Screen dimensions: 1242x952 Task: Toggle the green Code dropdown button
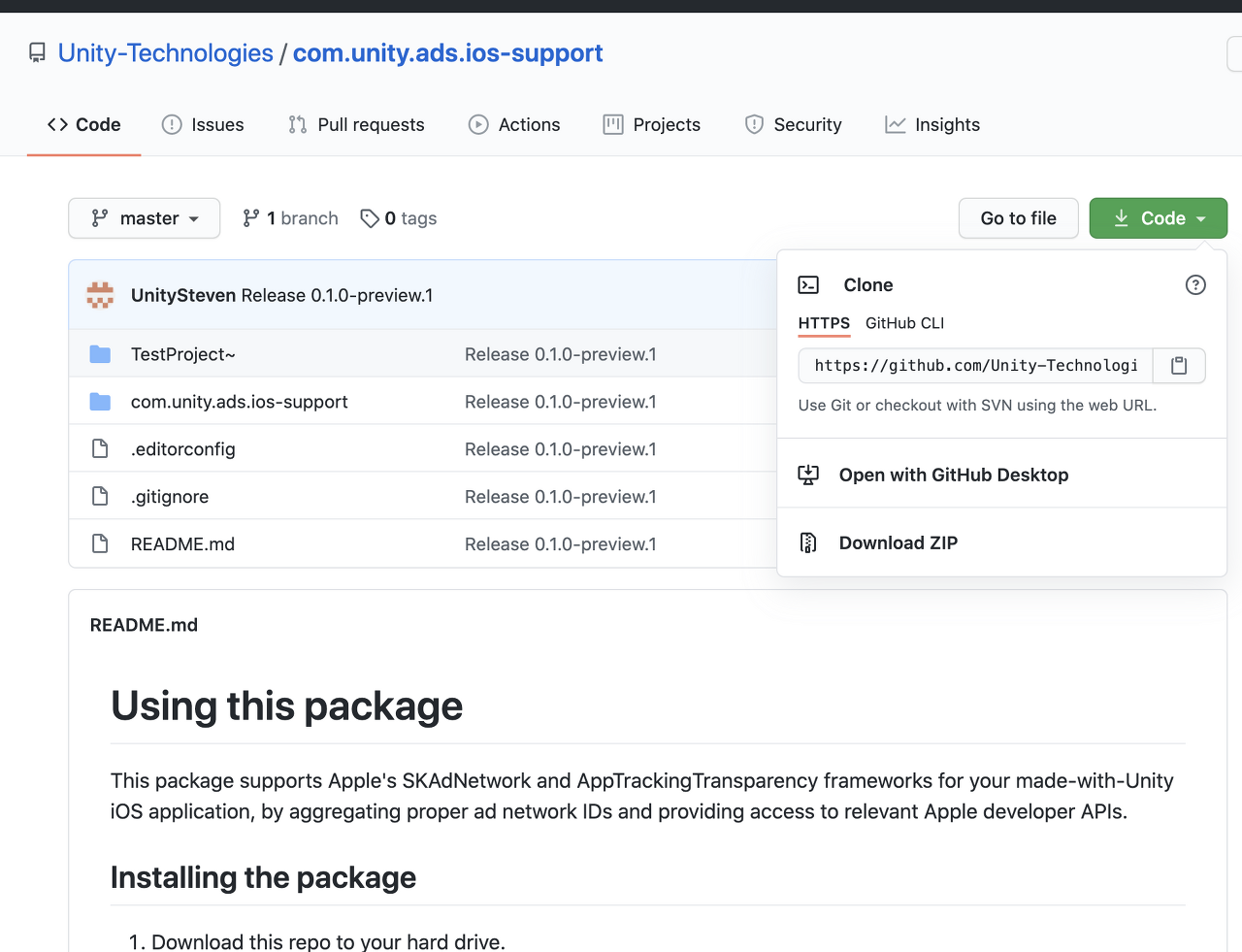click(x=1159, y=218)
